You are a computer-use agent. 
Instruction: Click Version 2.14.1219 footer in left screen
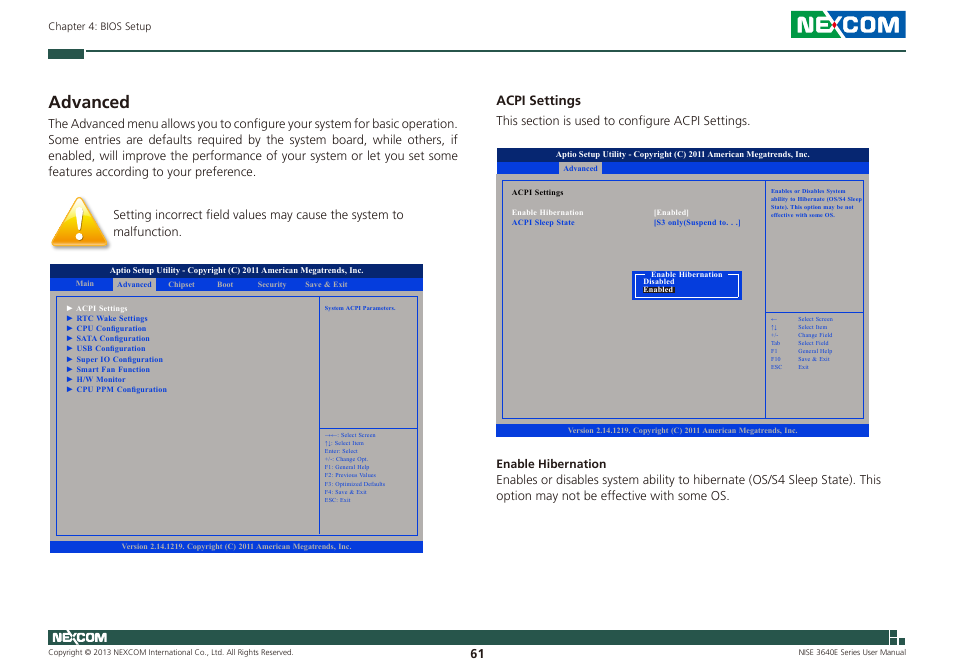click(x=236, y=546)
